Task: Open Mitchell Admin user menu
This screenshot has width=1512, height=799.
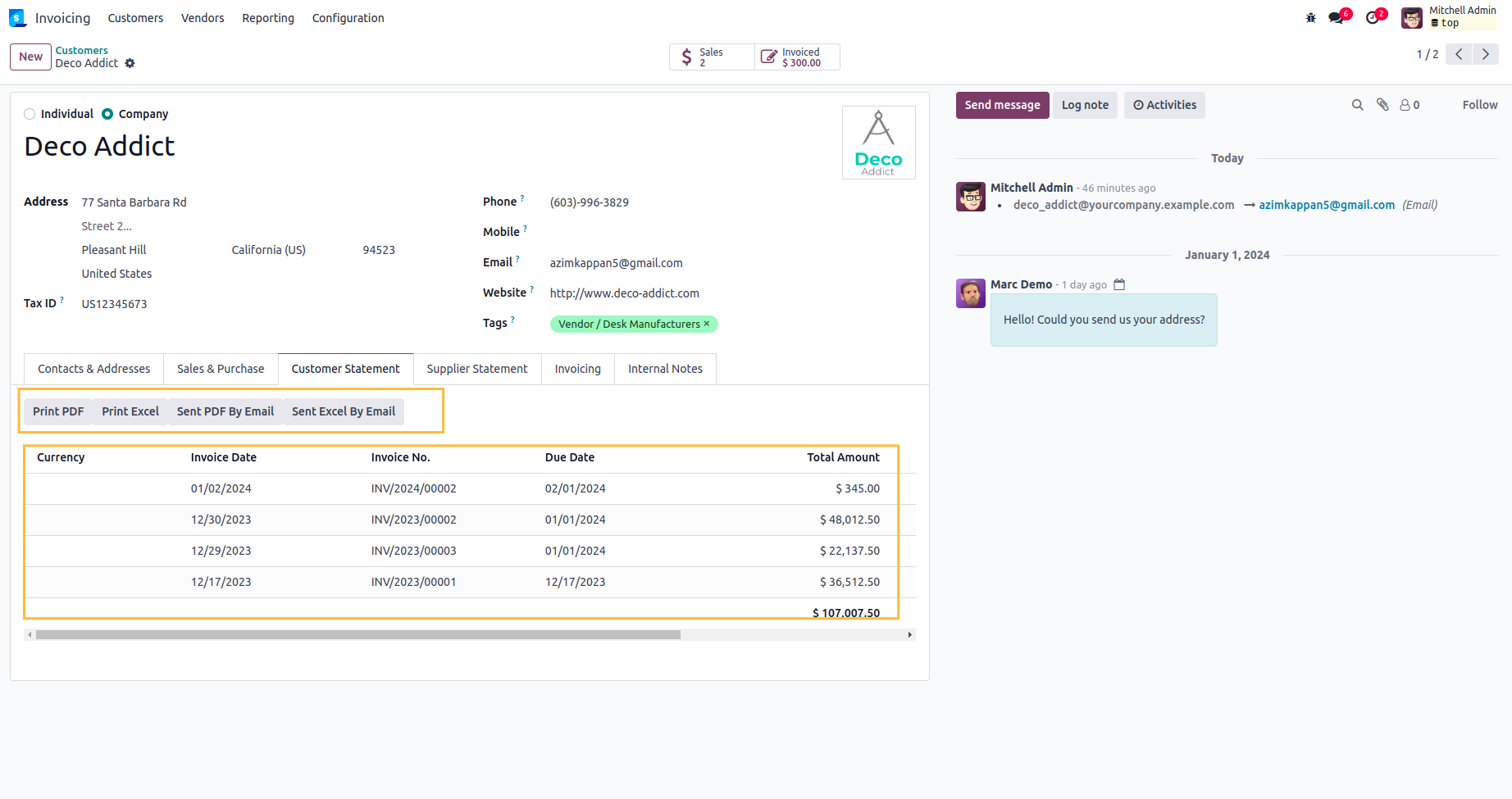Action: 1449,18
